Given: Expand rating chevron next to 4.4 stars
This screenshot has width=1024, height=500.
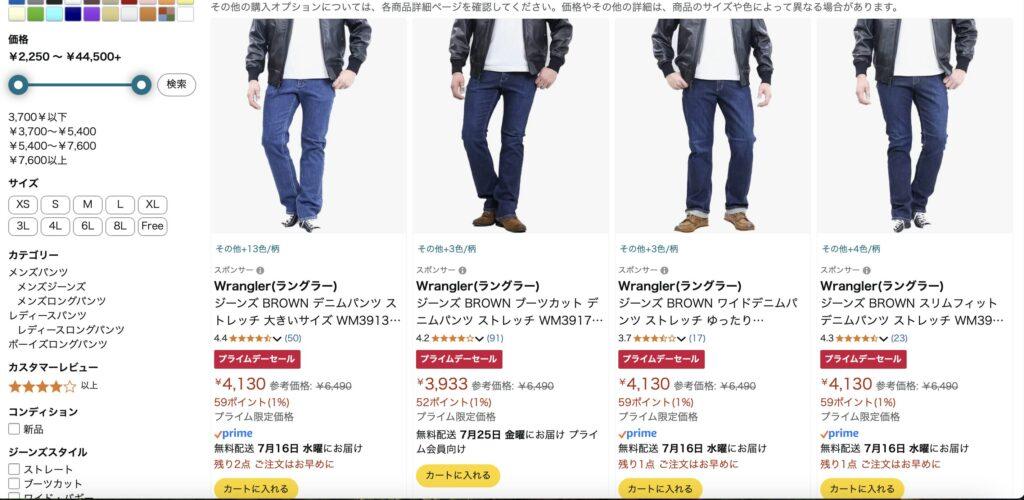Looking at the screenshot, I should [277, 339].
